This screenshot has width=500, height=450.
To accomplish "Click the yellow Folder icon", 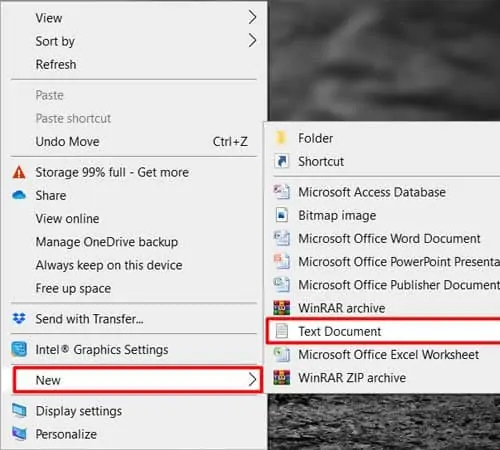I will (281, 138).
